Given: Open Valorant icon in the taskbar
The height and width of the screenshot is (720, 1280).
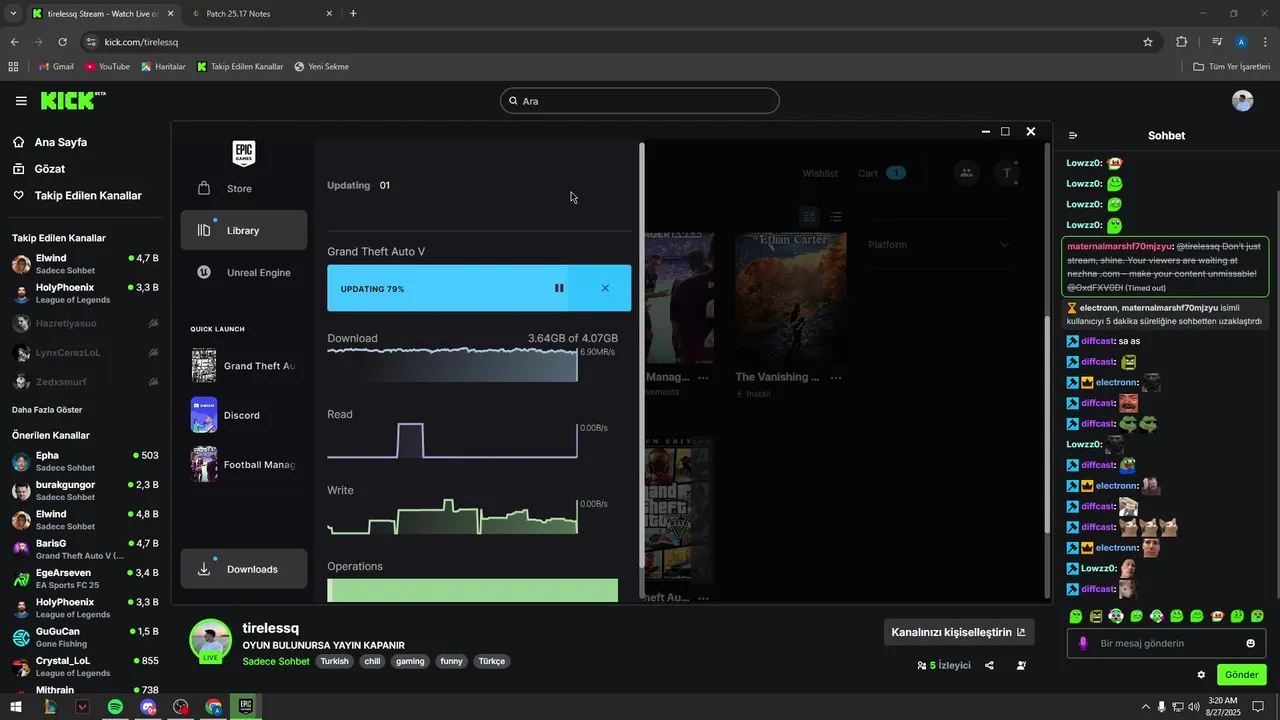Looking at the screenshot, I should point(83,707).
